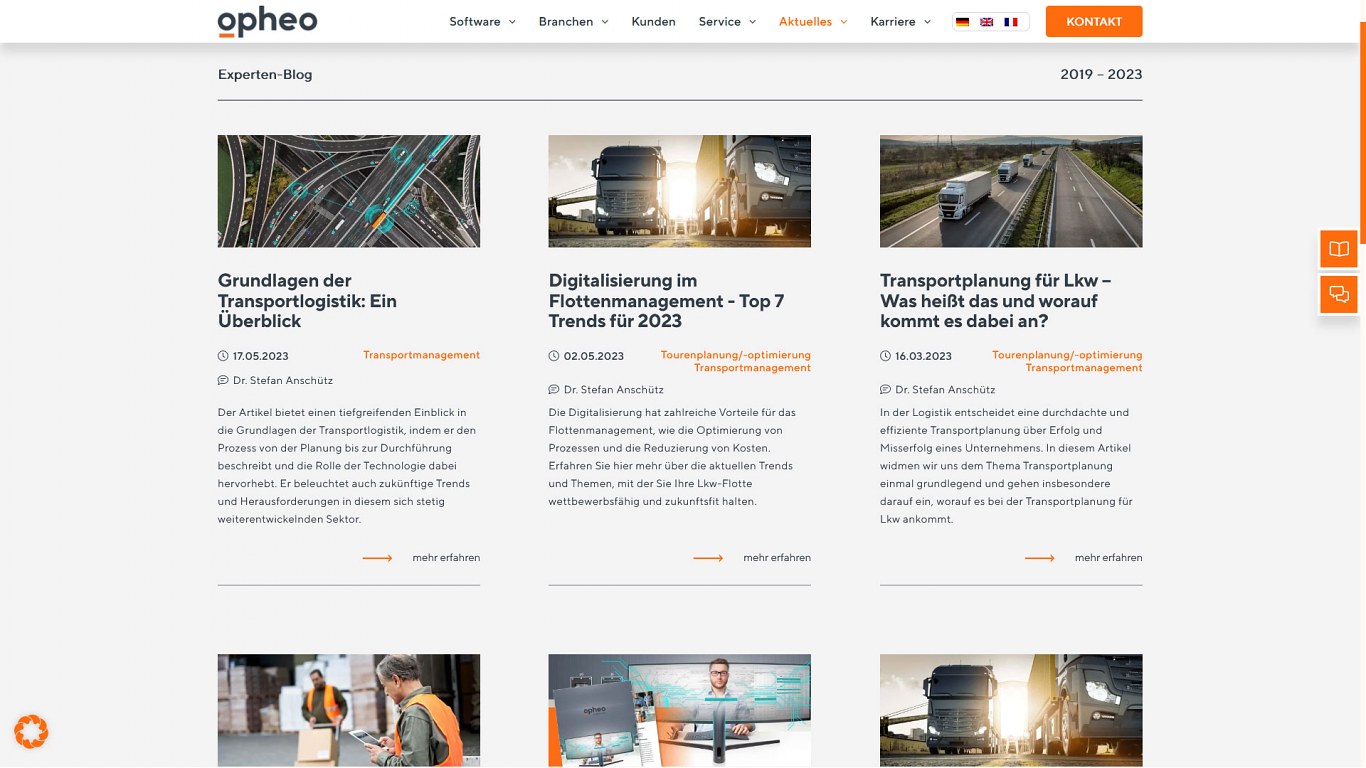Open trucks at sunset thumbnail in bottom row
Image resolution: width=1366 pixels, height=768 pixels.
tap(1011, 711)
